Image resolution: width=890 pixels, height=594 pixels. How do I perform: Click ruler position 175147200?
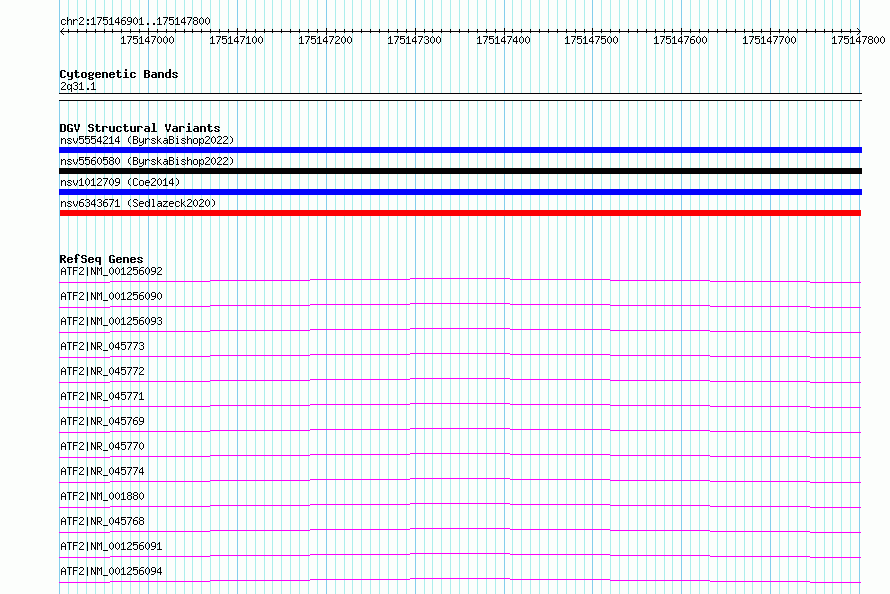click(x=325, y=40)
